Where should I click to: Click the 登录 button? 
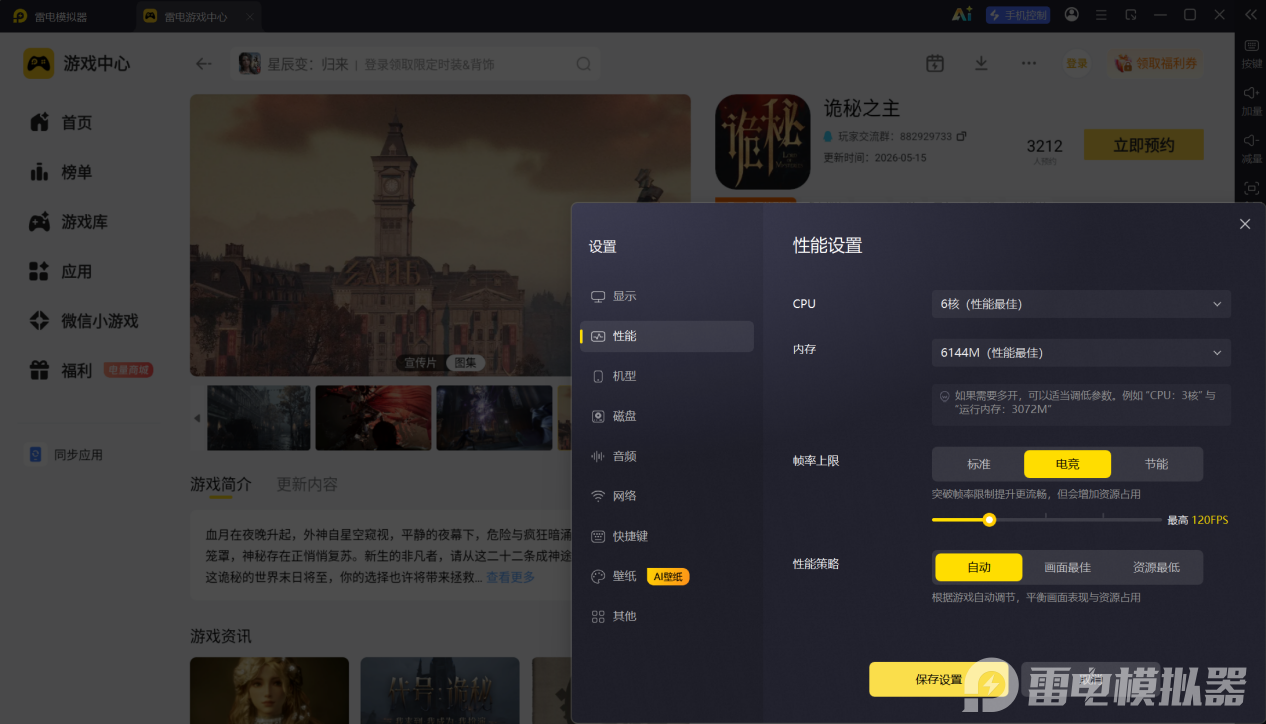[1077, 63]
